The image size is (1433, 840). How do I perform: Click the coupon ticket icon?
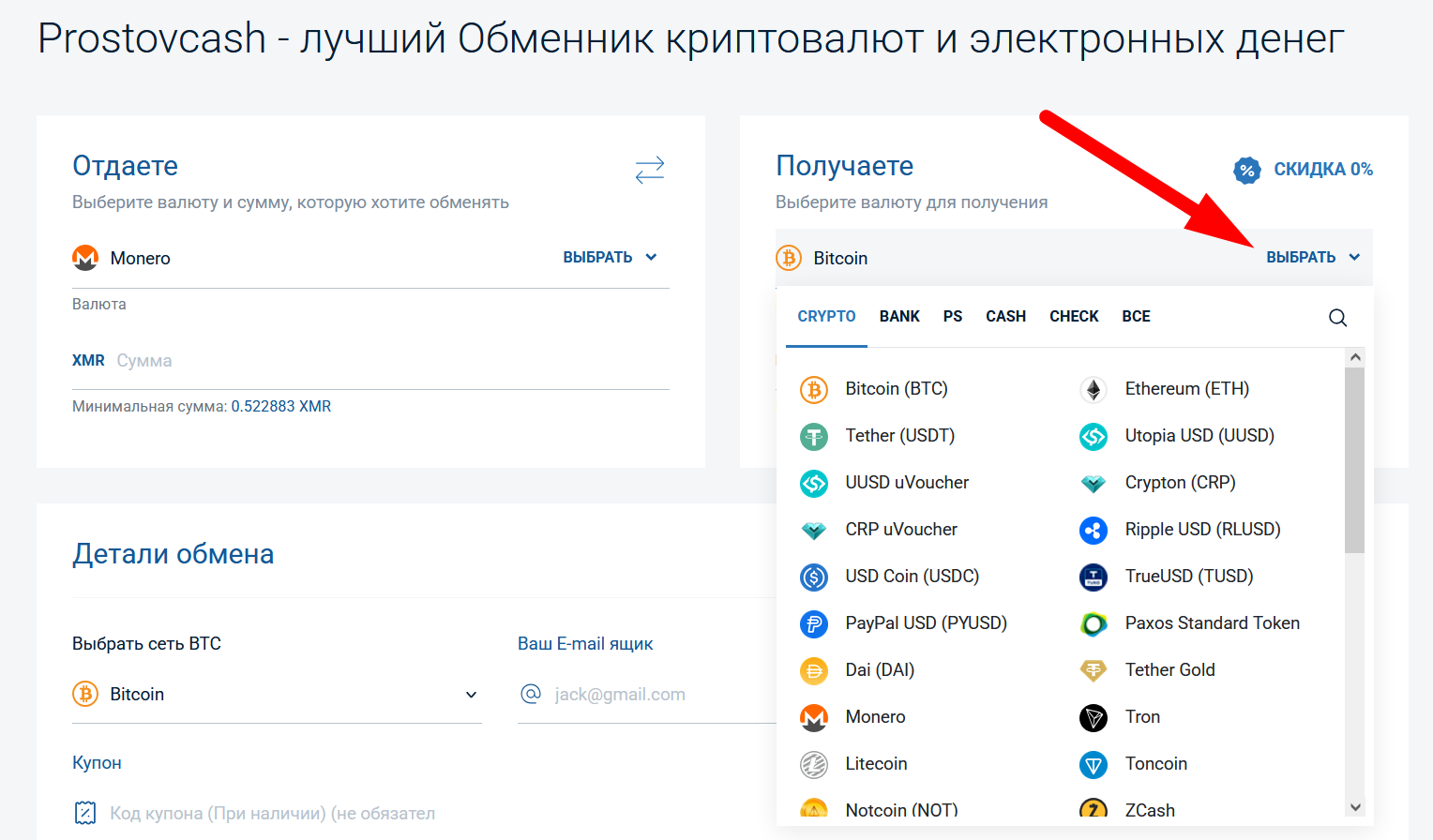pyautogui.click(x=85, y=813)
